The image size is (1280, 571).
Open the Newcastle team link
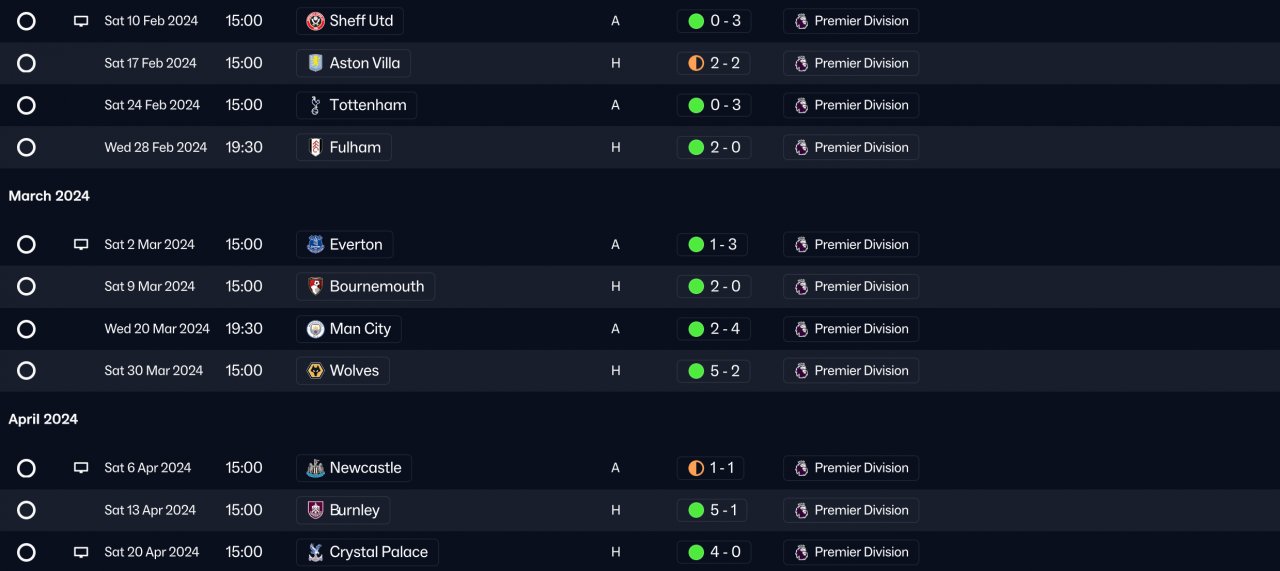point(365,468)
